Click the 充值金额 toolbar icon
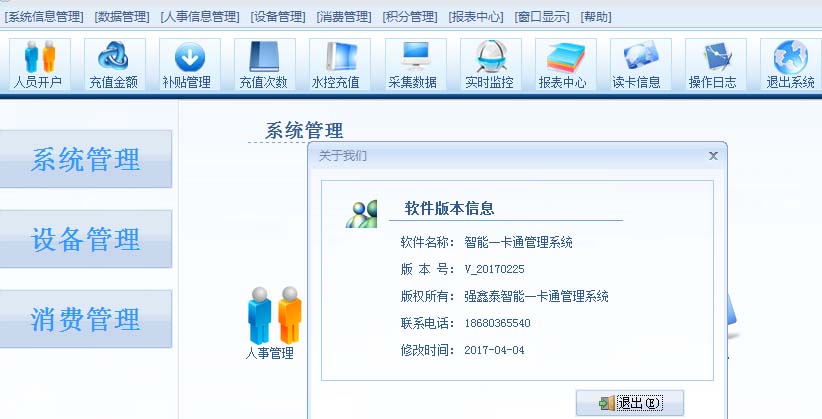Image resolution: width=822 pixels, height=419 pixels. point(114,65)
